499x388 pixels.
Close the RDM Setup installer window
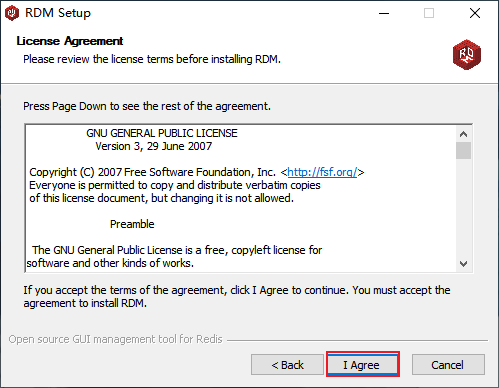pos(475,13)
